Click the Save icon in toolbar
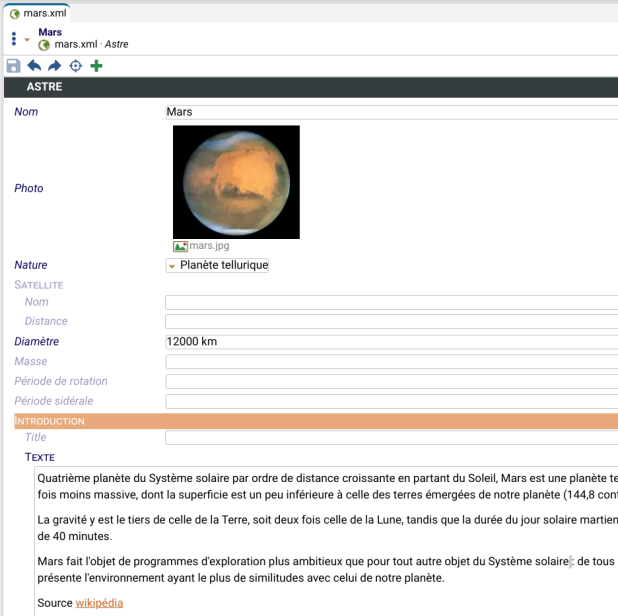 coord(13,66)
